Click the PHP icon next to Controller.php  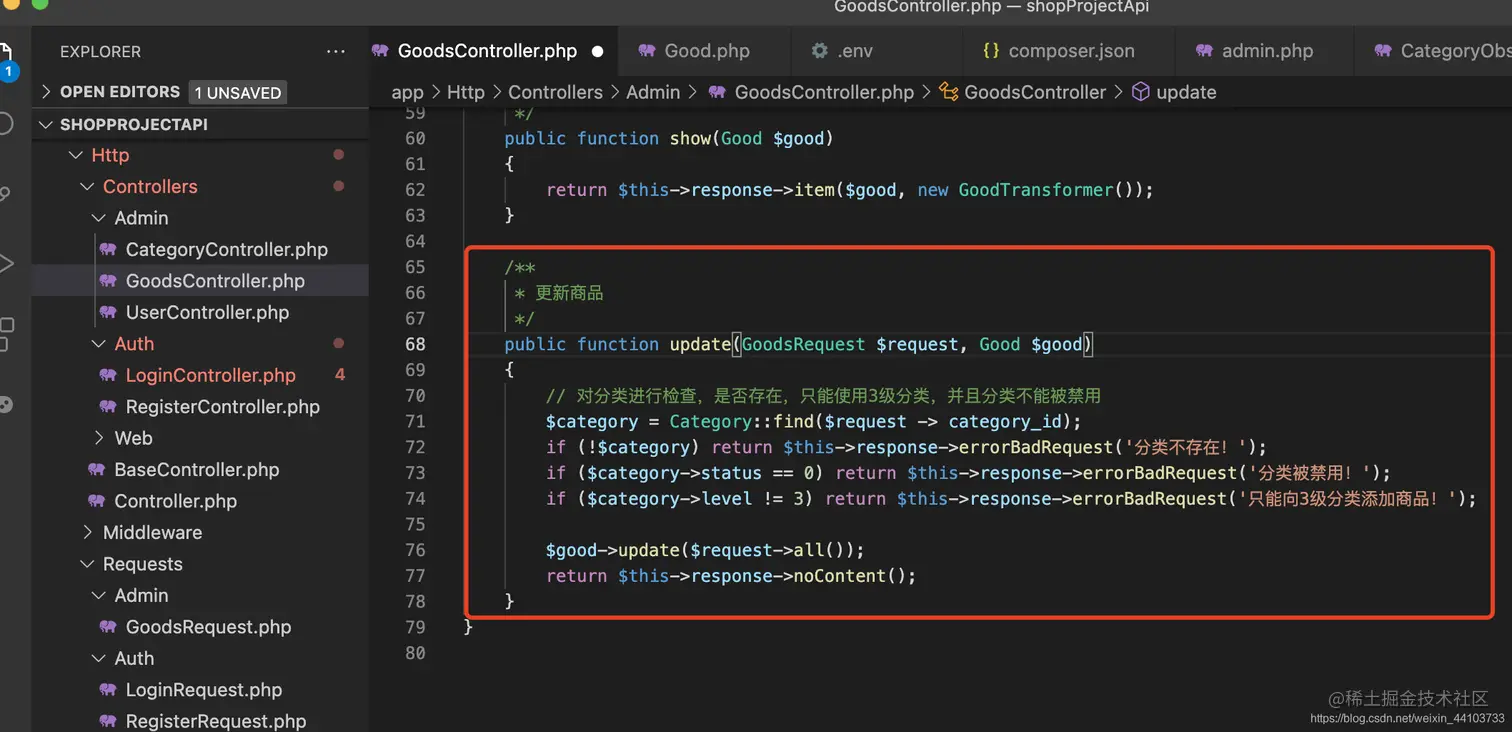(x=96, y=501)
